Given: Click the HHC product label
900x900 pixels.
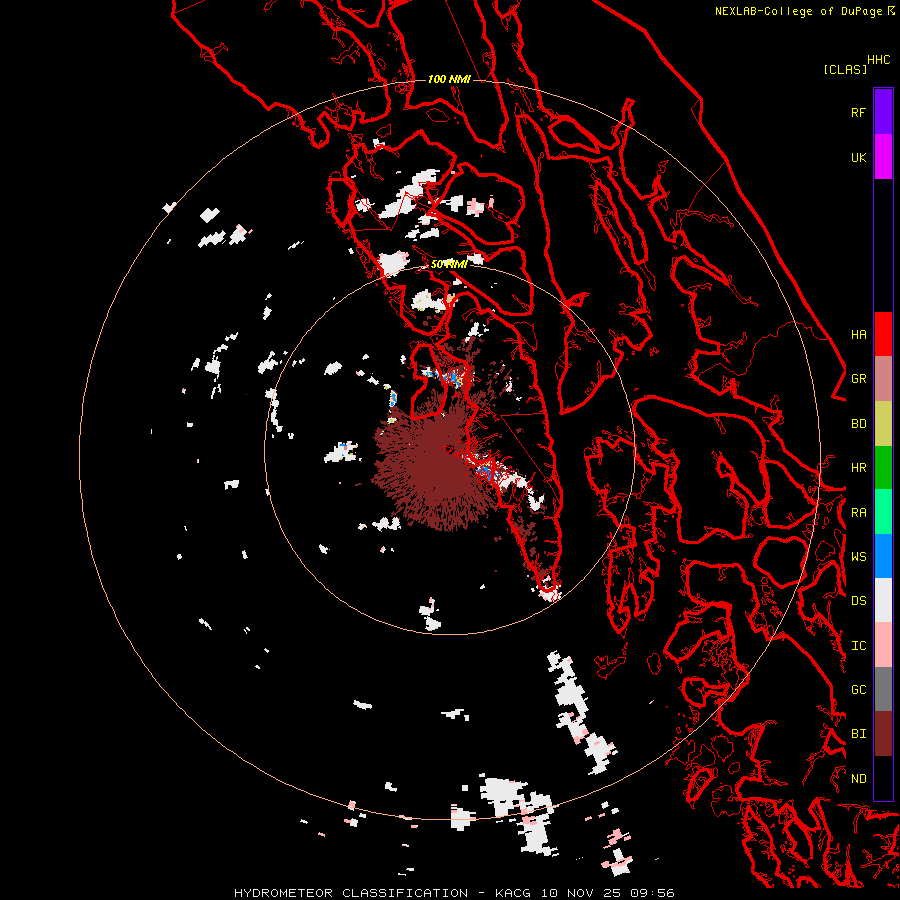Looking at the screenshot, I should tap(878, 60).
